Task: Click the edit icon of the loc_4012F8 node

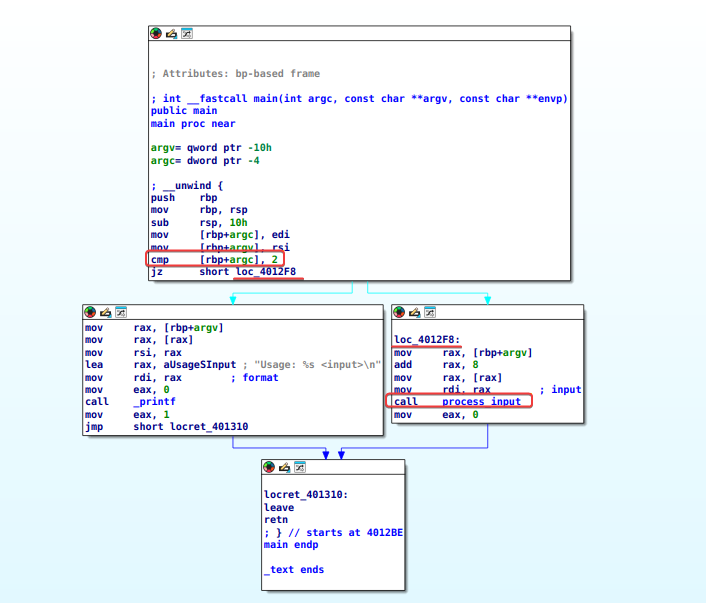Action: coord(414,312)
